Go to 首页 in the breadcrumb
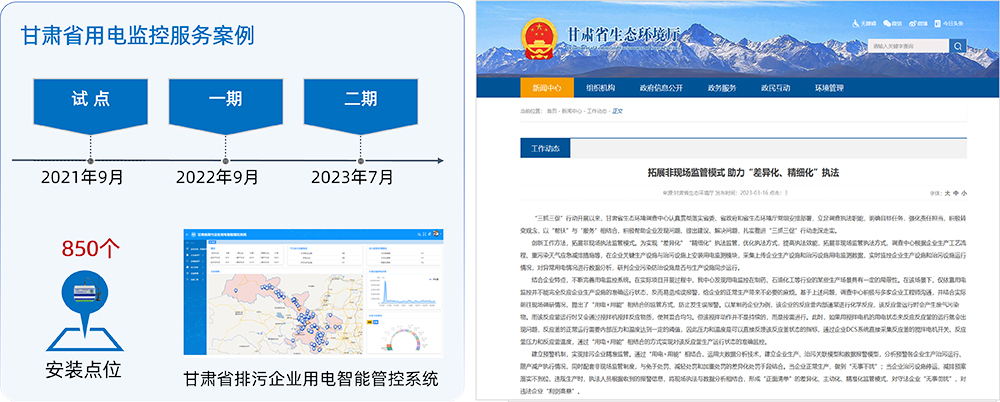This screenshot has width=1000, height=402. [552, 111]
